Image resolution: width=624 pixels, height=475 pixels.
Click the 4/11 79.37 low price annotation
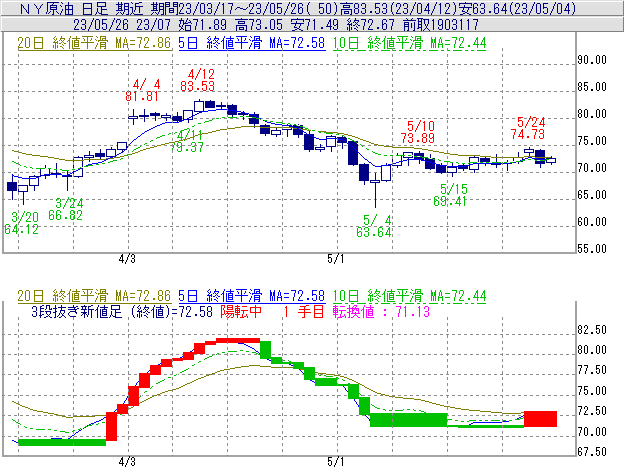pyautogui.click(x=187, y=141)
